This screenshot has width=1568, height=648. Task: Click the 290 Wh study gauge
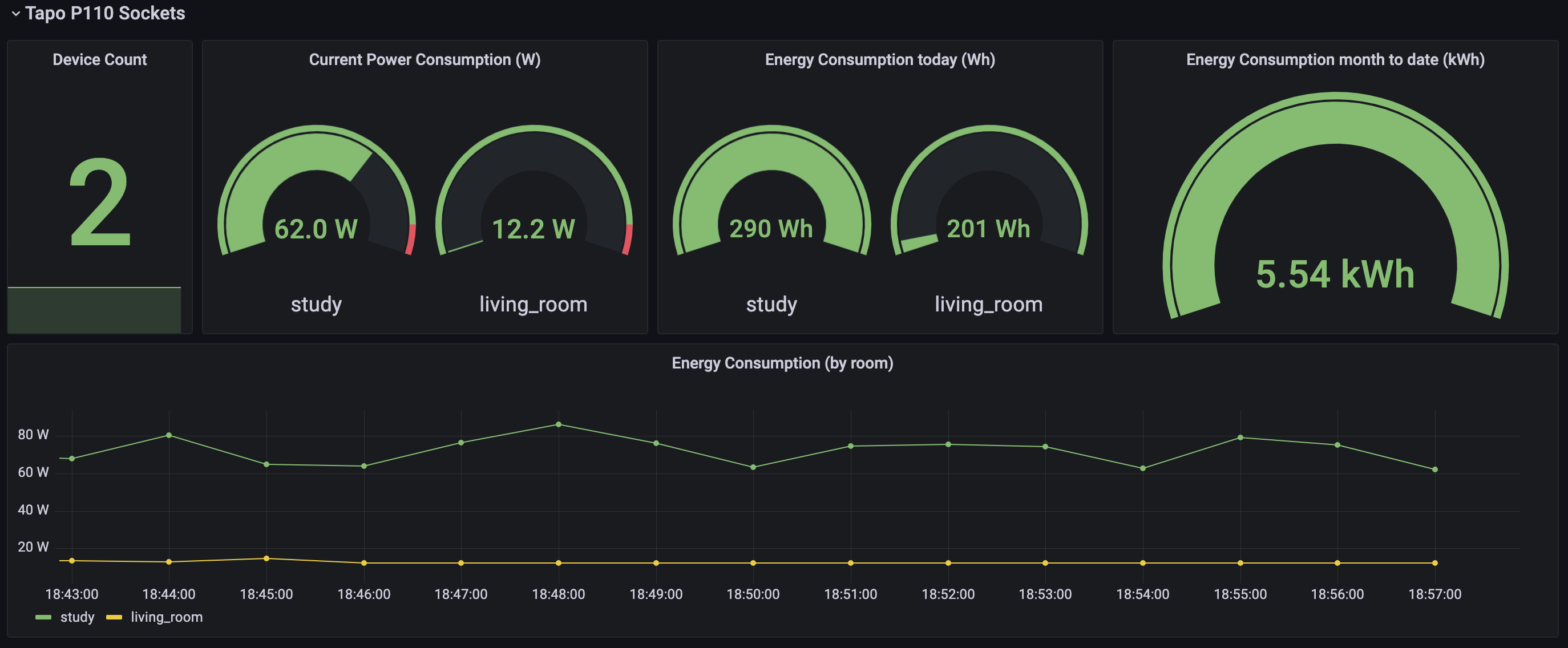pos(771,229)
